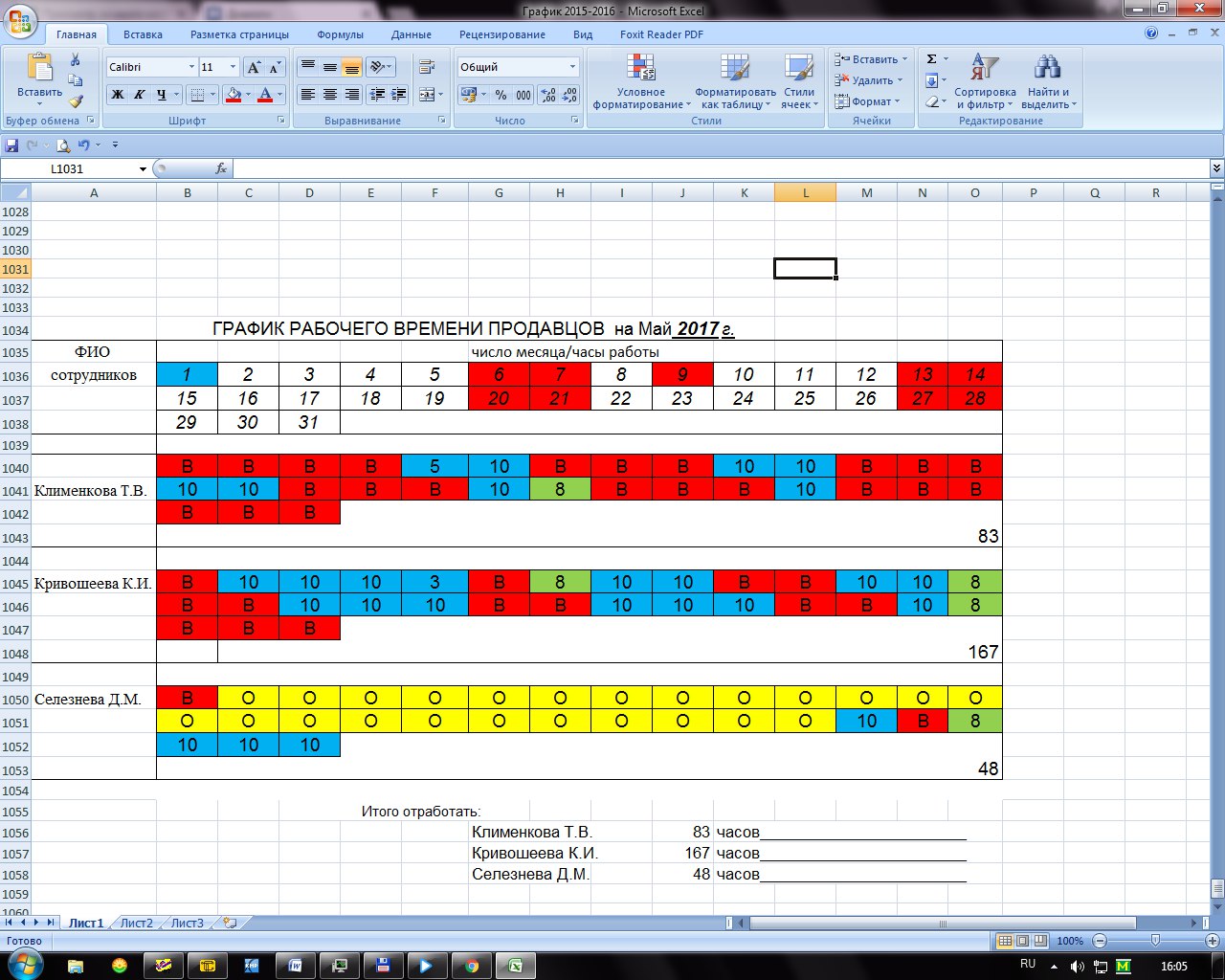Open the Calibri font name dropdown

pyautogui.click(x=189, y=67)
